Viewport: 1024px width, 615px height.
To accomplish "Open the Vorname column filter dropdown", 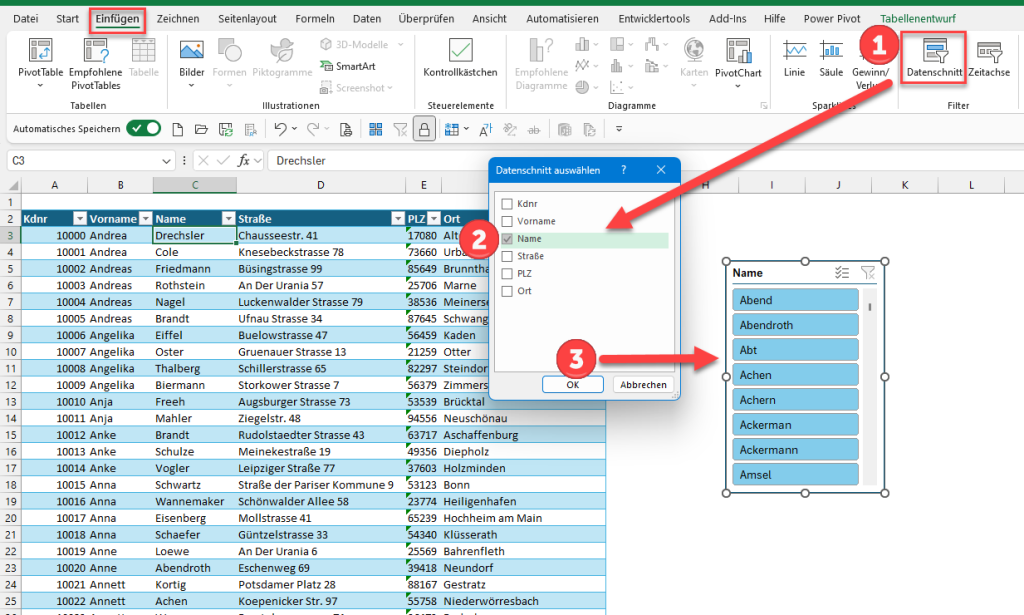I will click(144, 218).
